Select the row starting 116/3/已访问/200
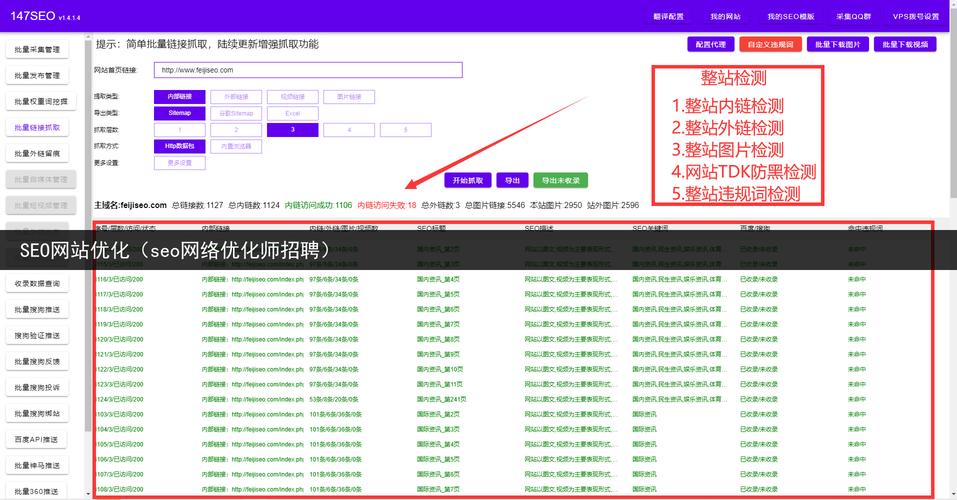957x500 pixels. [x=513, y=279]
